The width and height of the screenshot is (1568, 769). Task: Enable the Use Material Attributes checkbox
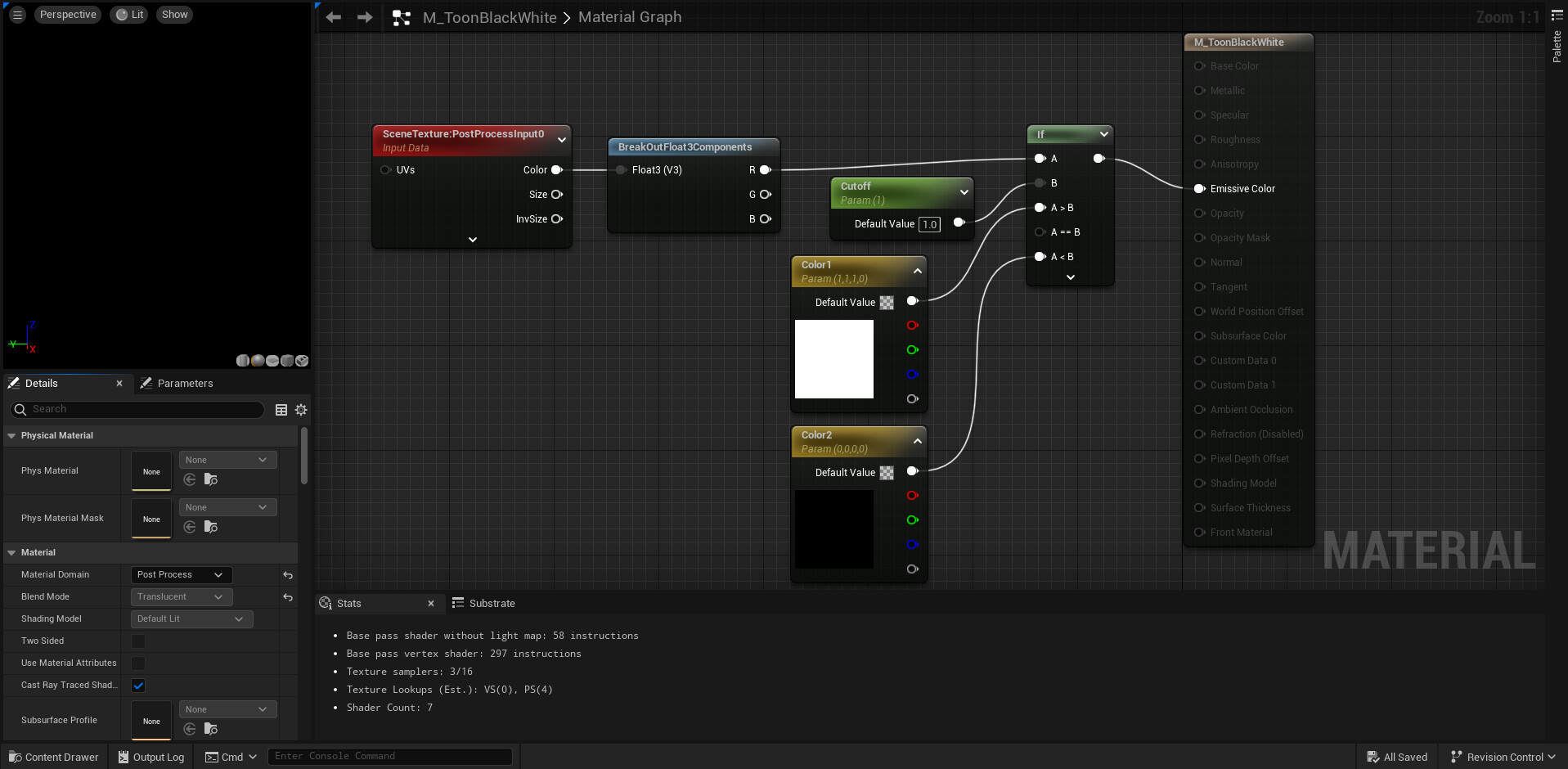click(x=137, y=663)
